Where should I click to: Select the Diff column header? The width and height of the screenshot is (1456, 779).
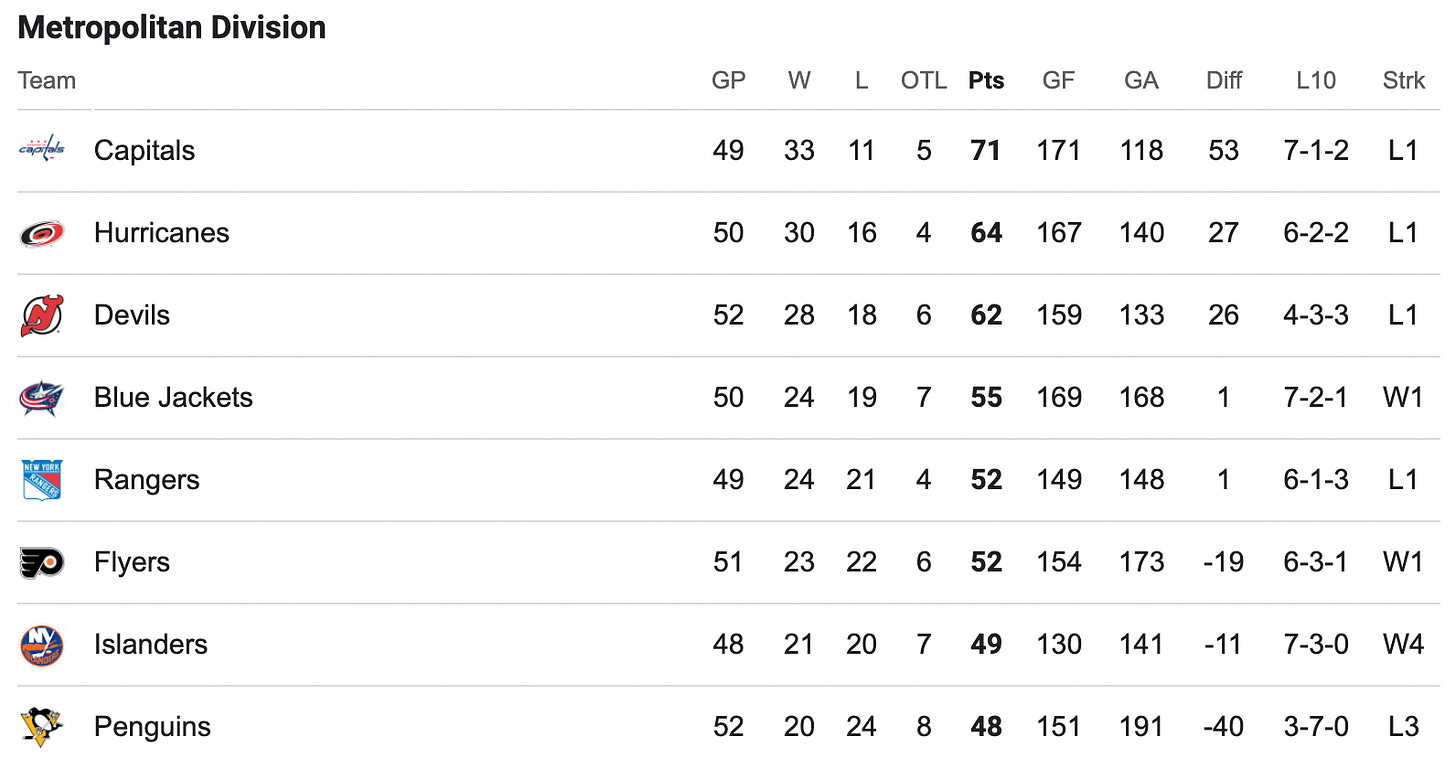(x=1223, y=81)
